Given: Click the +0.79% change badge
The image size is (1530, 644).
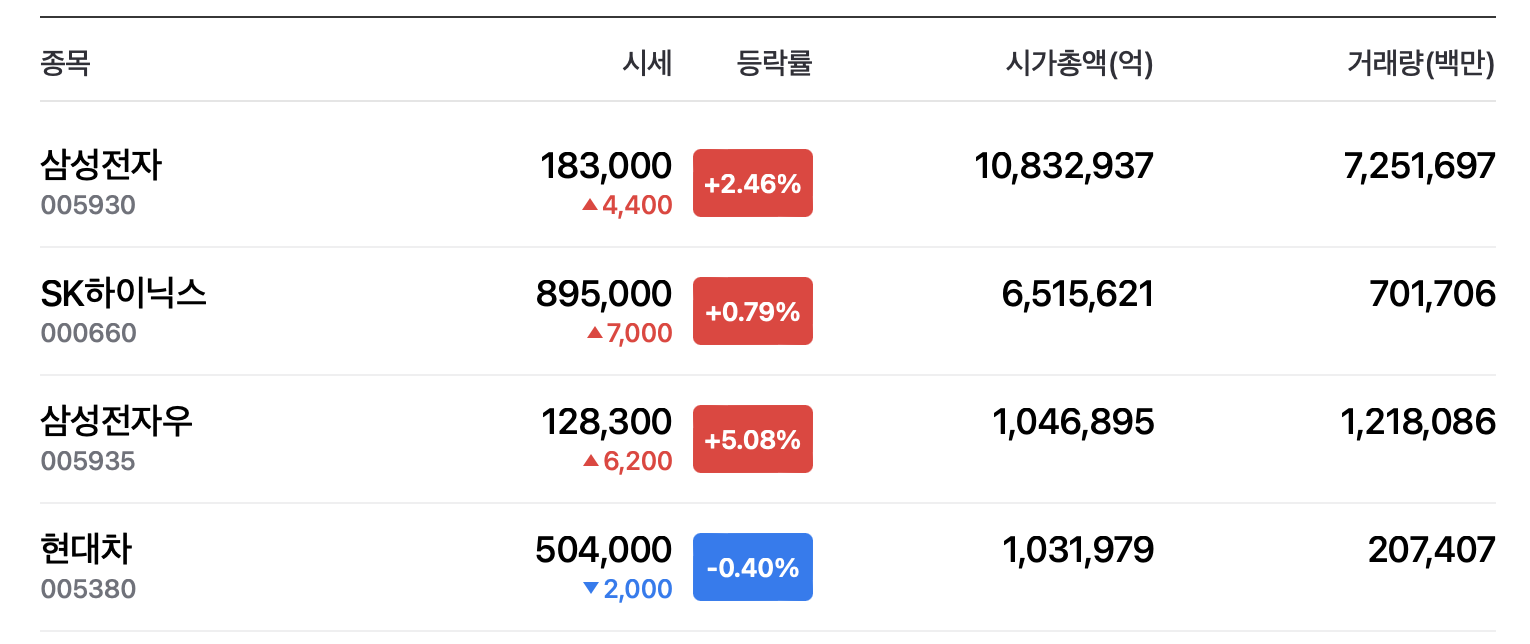Looking at the screenshot, I should 752,311.
